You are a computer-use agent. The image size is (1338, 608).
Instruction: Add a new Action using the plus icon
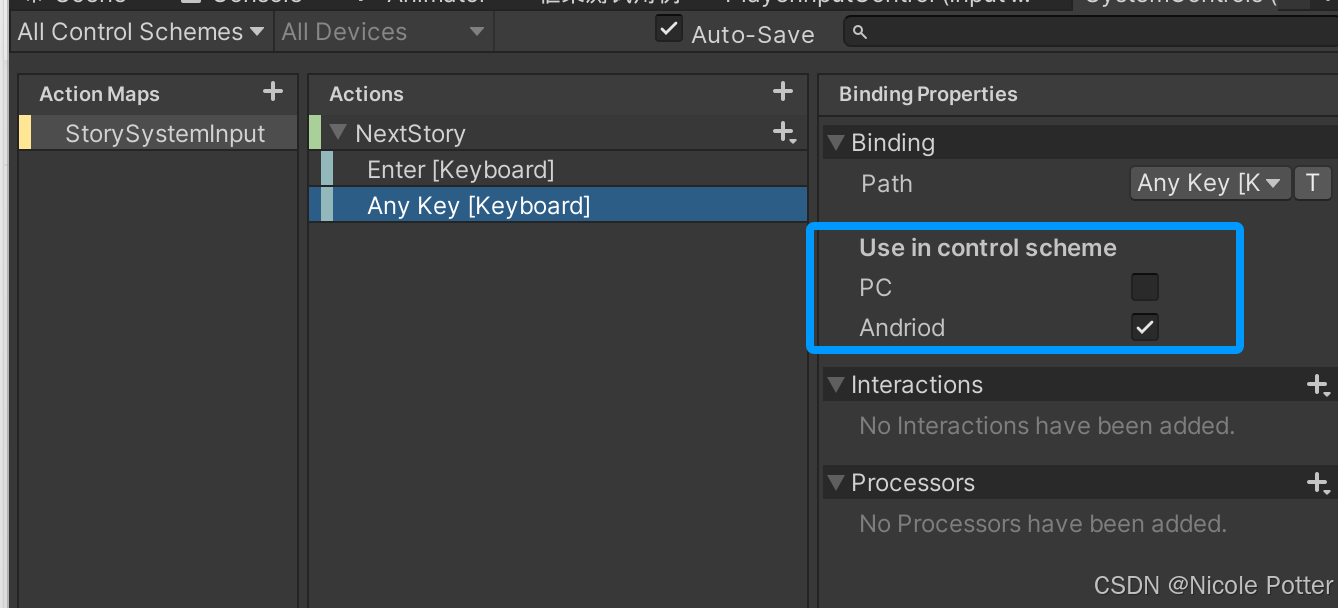point(782,91)
